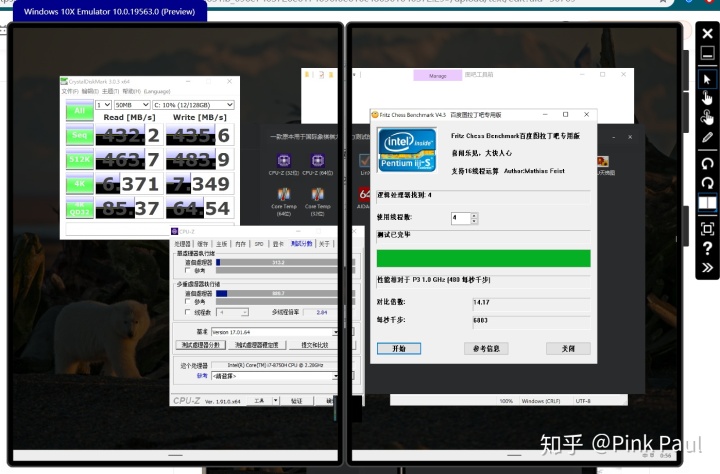Click Start button in Fritz Chess Benchmark

(399, 349)
